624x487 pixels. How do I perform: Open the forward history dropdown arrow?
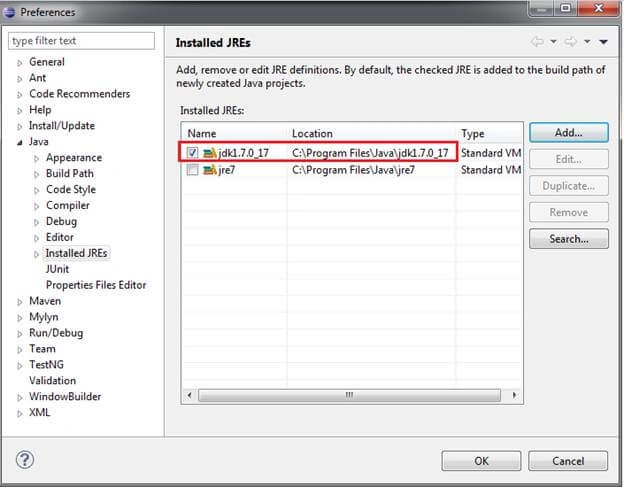click(587, 41)
